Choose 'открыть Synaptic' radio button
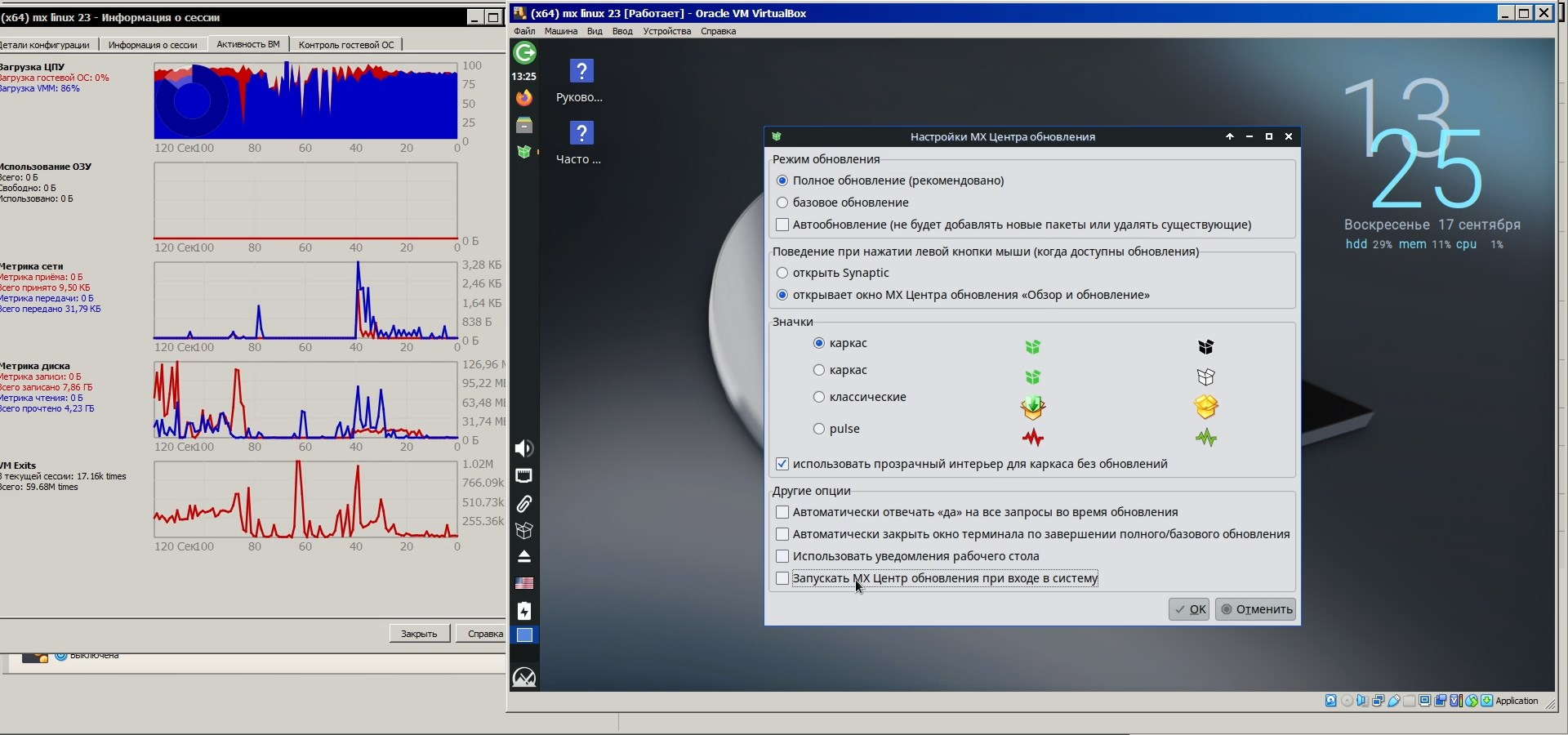 (x=782, y=273)
